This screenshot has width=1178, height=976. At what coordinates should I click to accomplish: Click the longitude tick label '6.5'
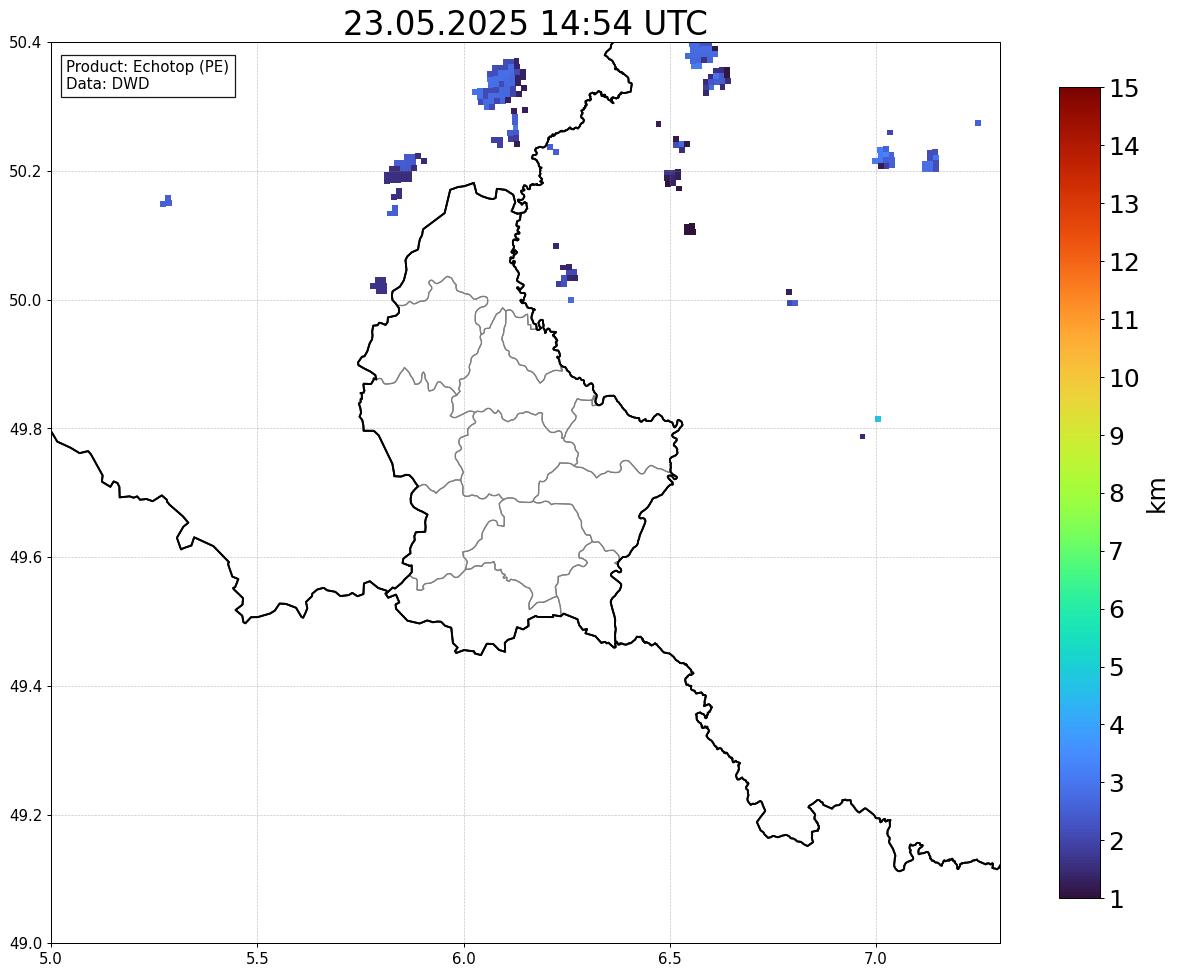coord(670,959)
